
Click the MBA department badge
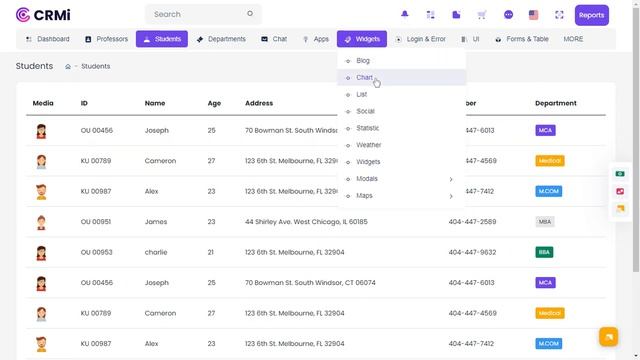pyautogui.click(x=544, y=222)
